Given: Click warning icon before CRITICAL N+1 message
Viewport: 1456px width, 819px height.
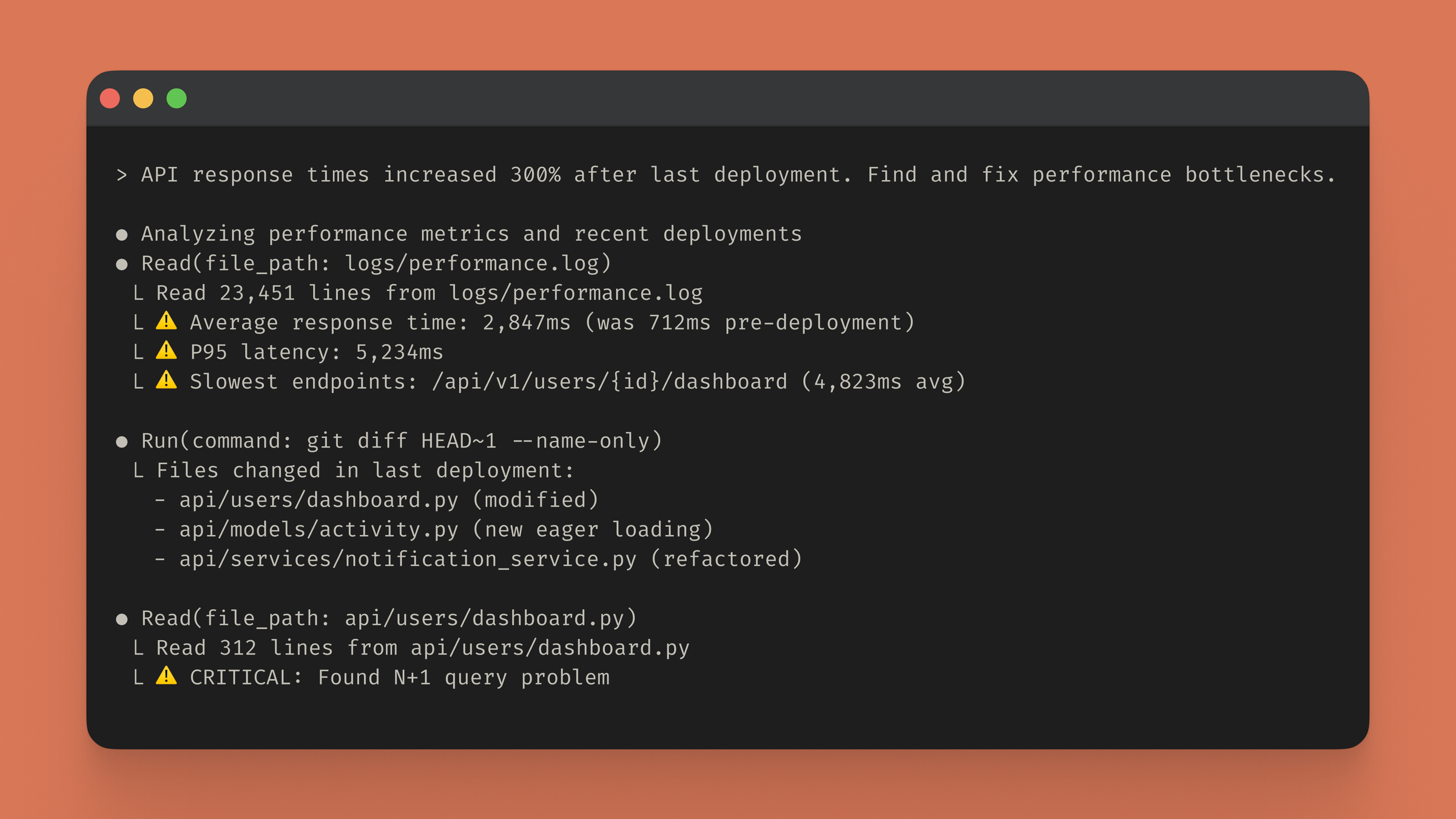Looking at the screenshot, I should pyautogui.click(x=166, y=676).
